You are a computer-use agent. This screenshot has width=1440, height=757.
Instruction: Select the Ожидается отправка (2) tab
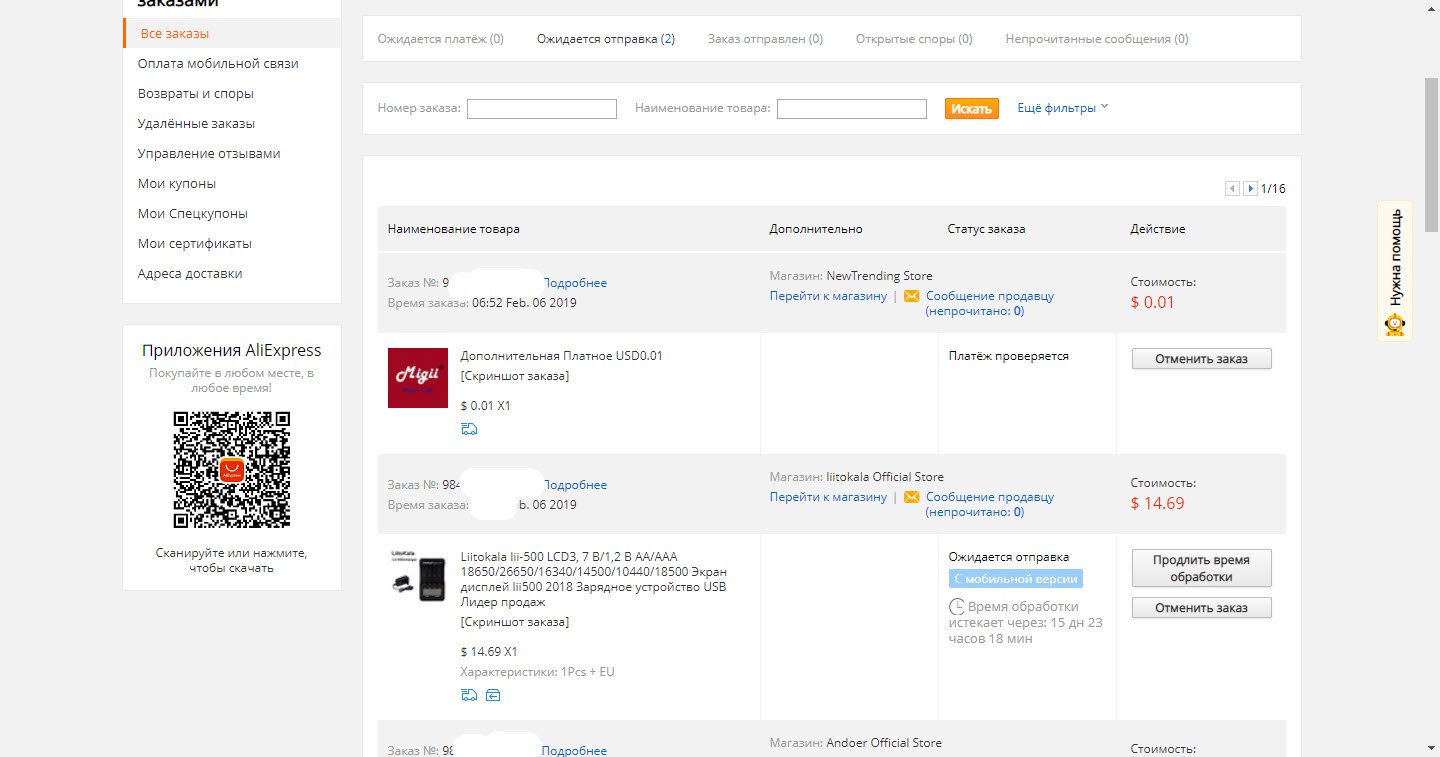(x=606, y=39)
